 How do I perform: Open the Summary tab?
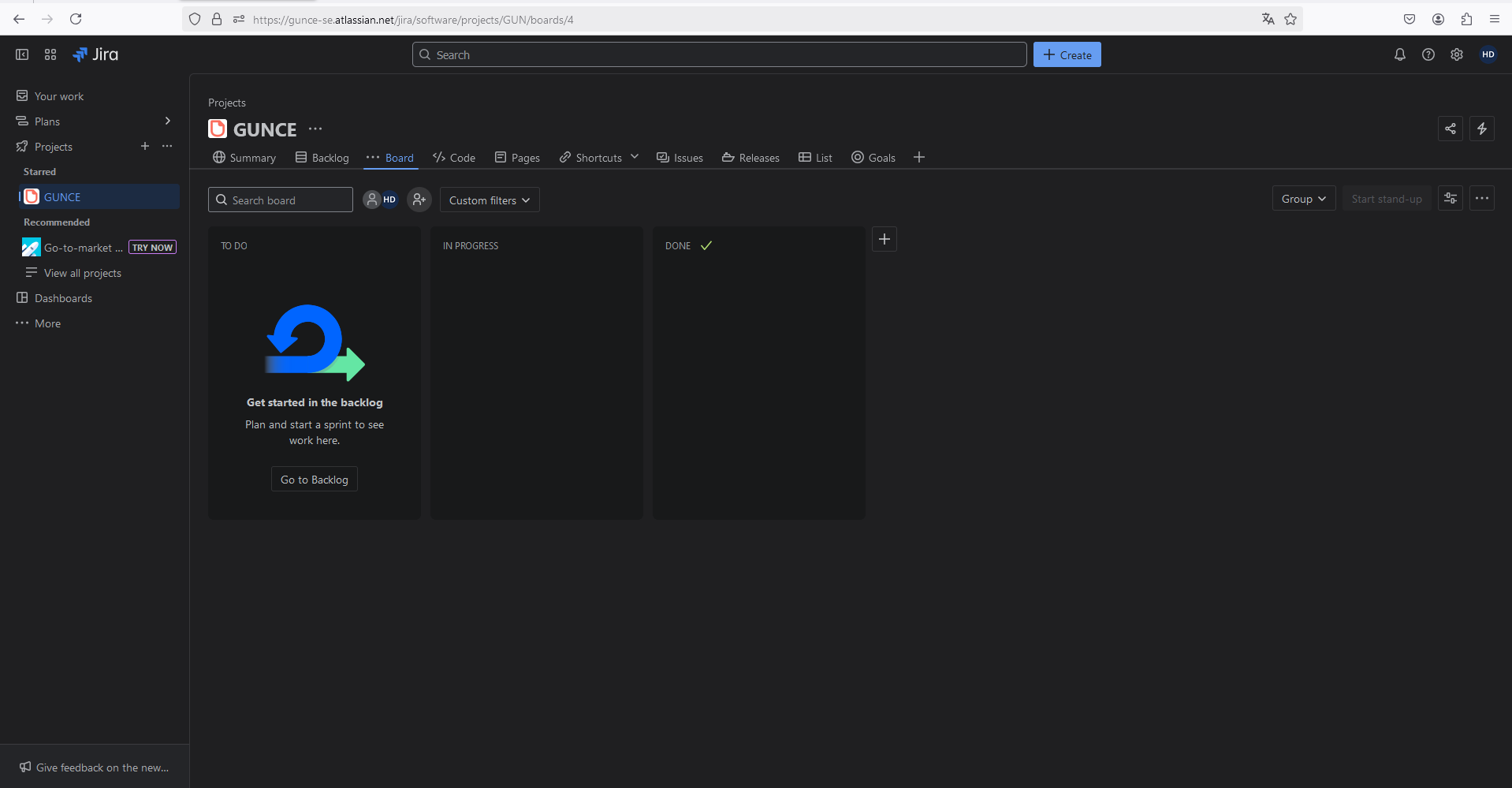click(244, 158)
